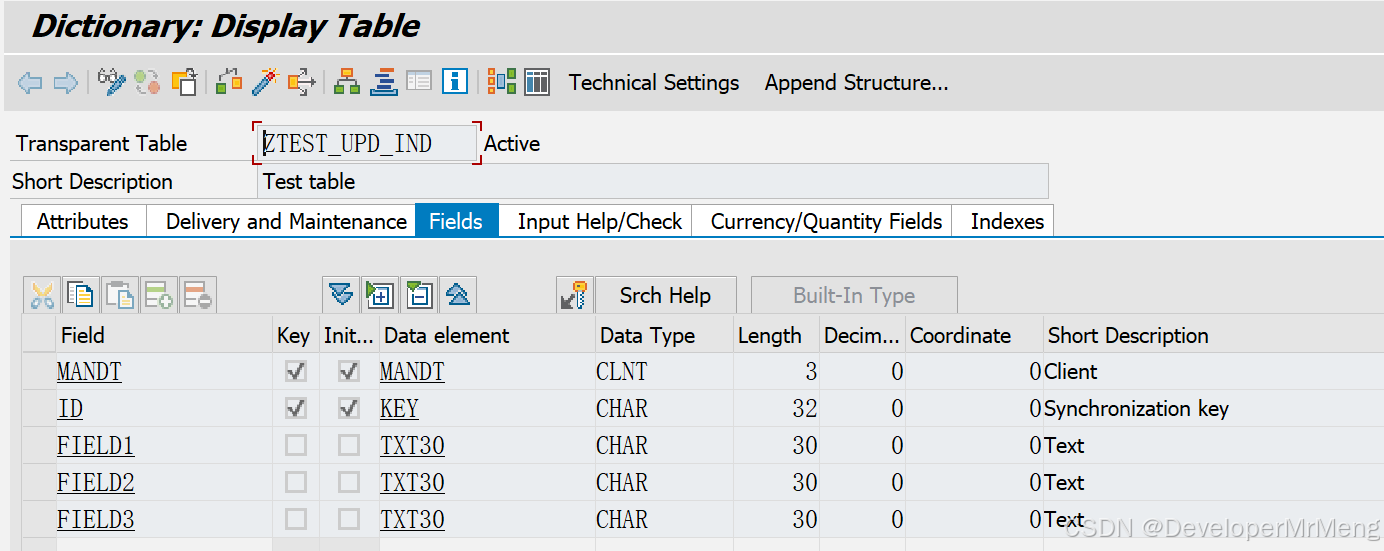Click the Data Type column header
The height and width of the screenshot is (551, 1384).
click(x=664, y=335)
